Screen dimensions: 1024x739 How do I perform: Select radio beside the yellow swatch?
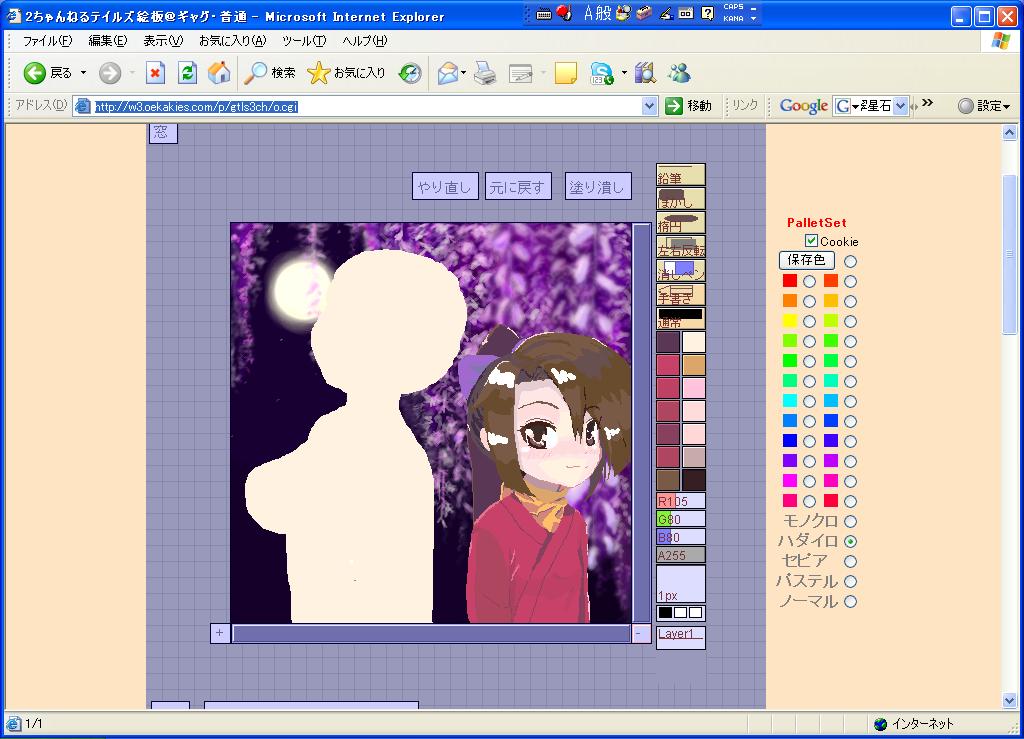click(x=808, y=321)
